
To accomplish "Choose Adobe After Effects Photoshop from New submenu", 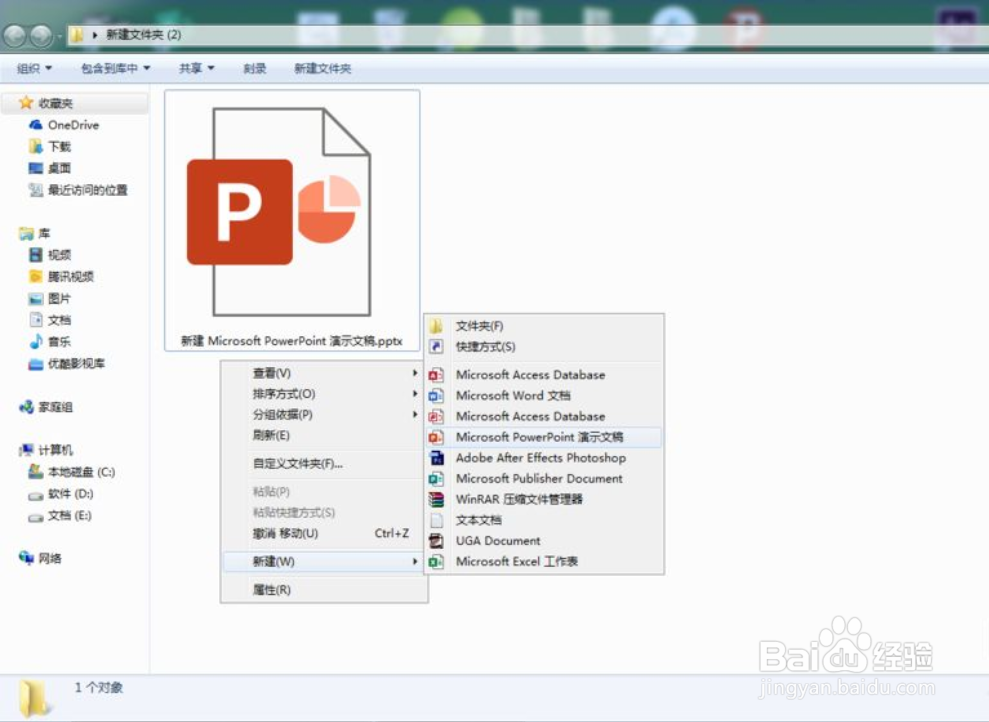I will click(539, 457).
